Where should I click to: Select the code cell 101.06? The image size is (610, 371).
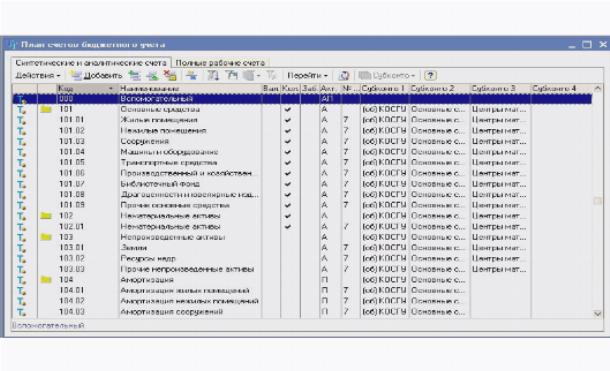87,173
